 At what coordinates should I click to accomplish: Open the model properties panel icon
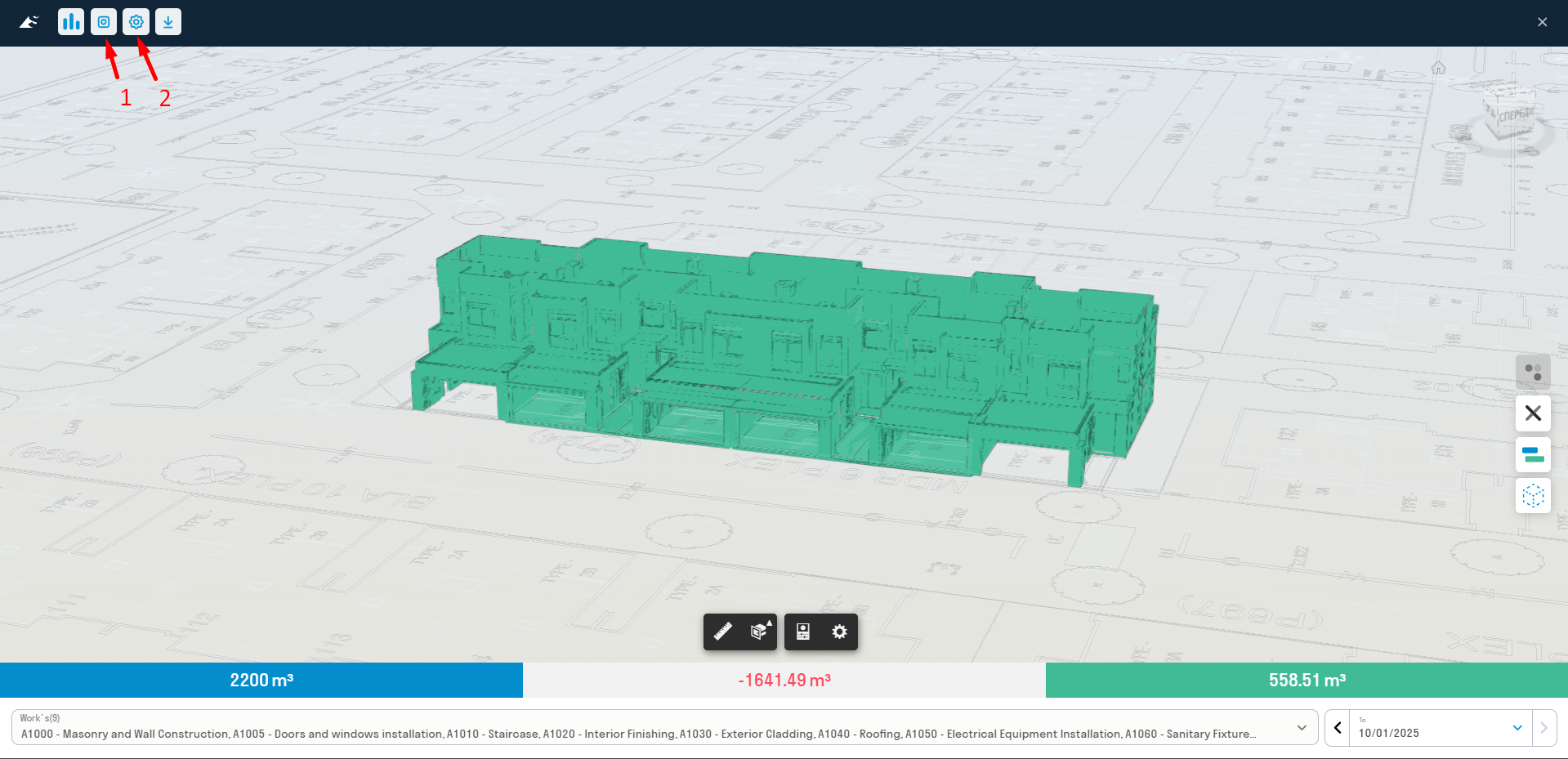click(x=803, y=632)
